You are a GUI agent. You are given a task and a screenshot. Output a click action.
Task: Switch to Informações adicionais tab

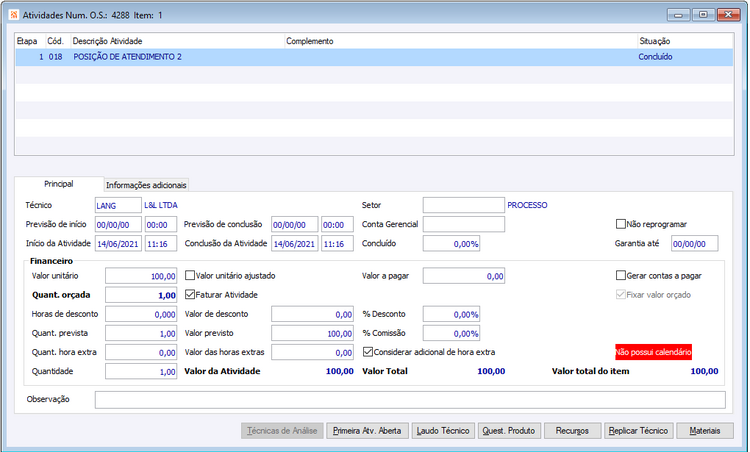(x=146, y=185)
